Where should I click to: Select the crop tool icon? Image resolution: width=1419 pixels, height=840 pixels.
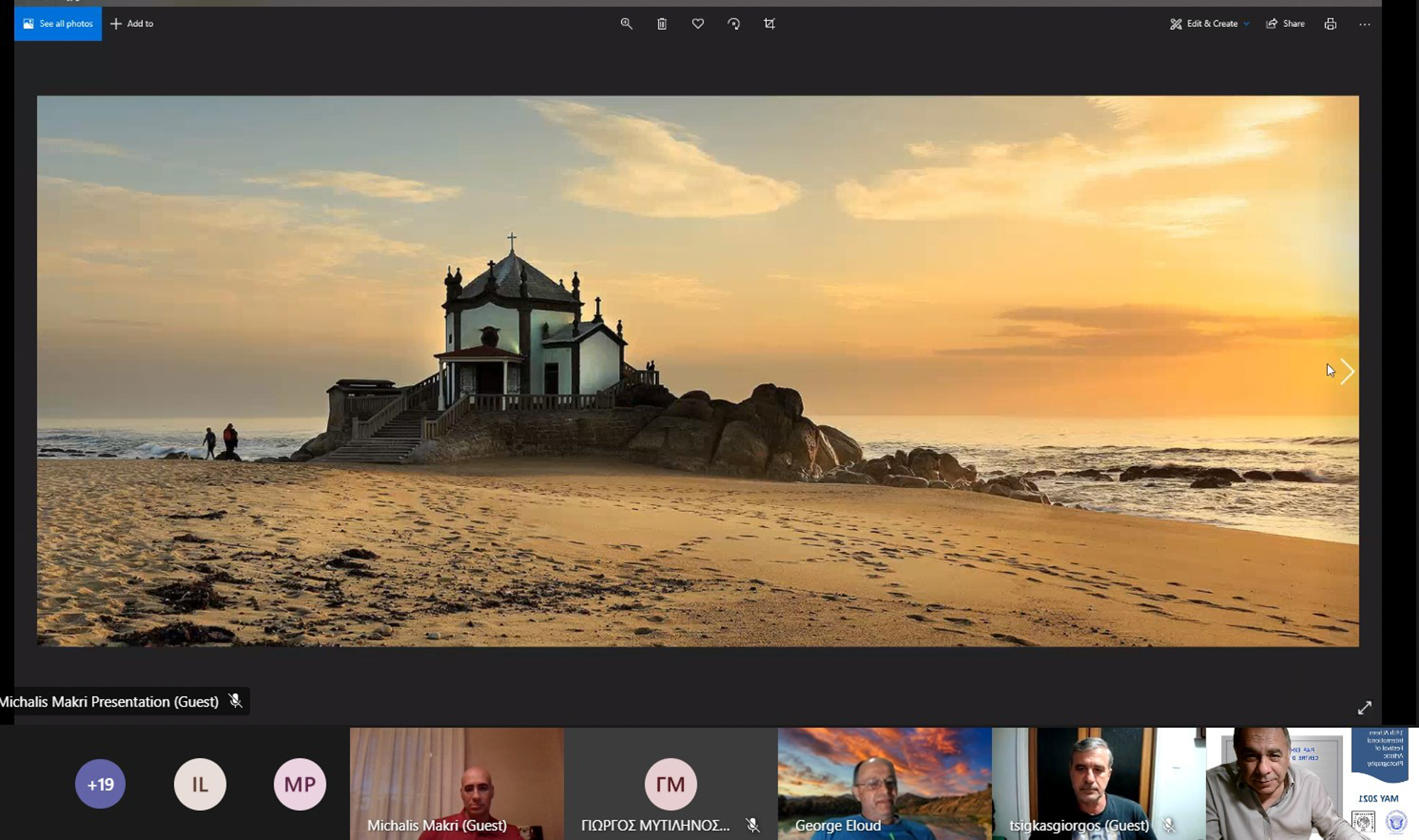pyautogui.click(x=769, y=23)
